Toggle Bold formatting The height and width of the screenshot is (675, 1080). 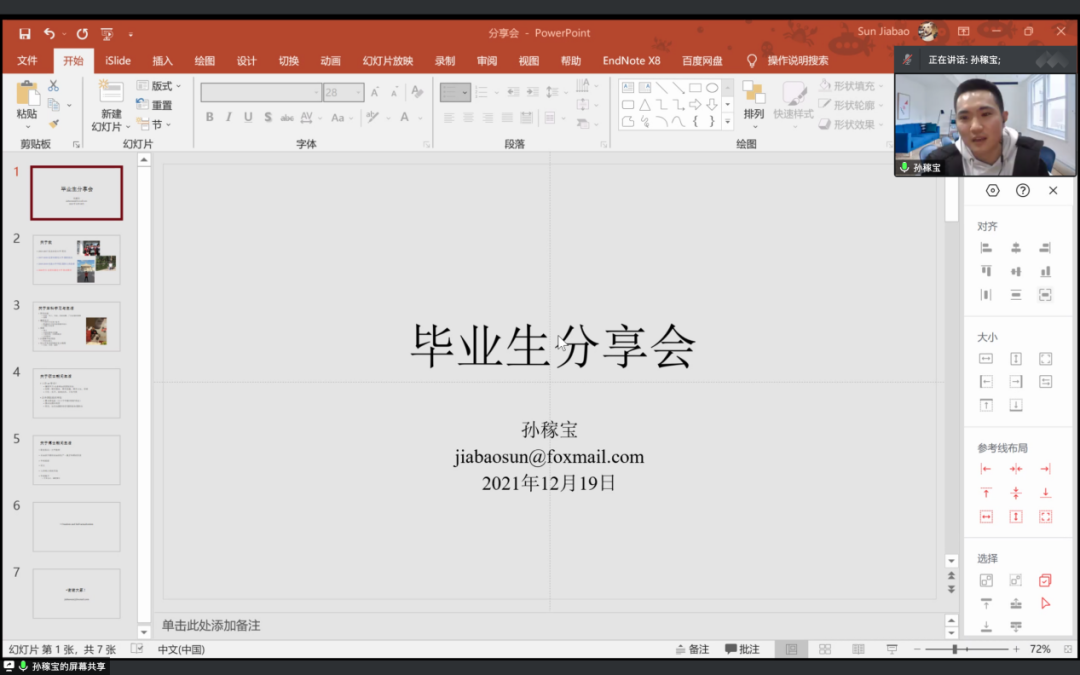point(210,117)
